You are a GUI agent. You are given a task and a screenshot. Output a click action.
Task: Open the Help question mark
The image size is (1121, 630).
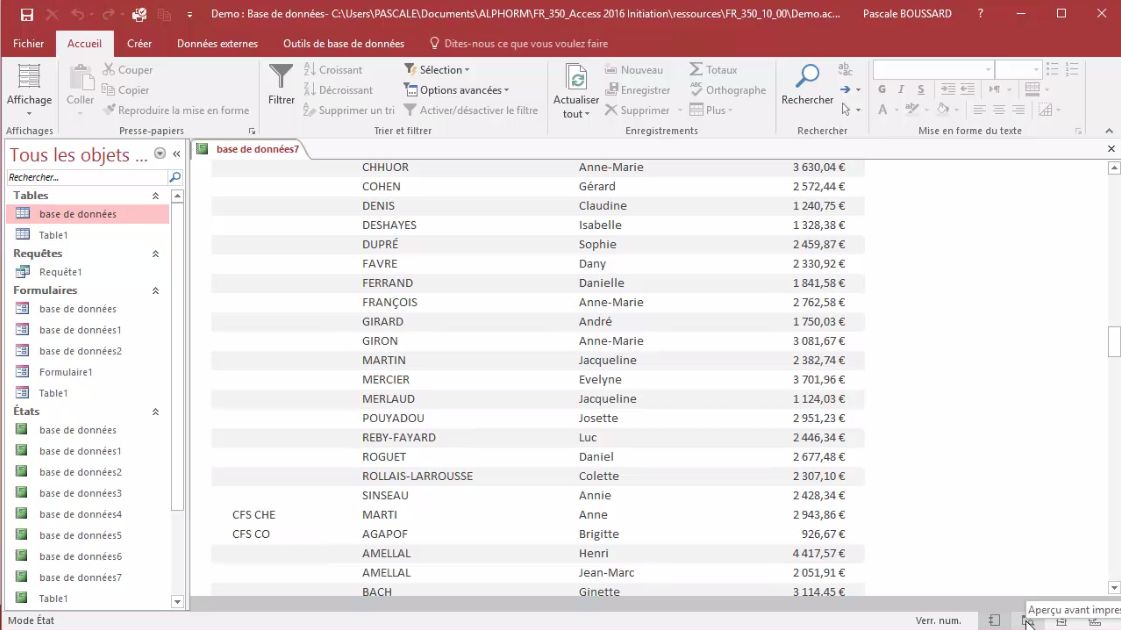point(980,14)
